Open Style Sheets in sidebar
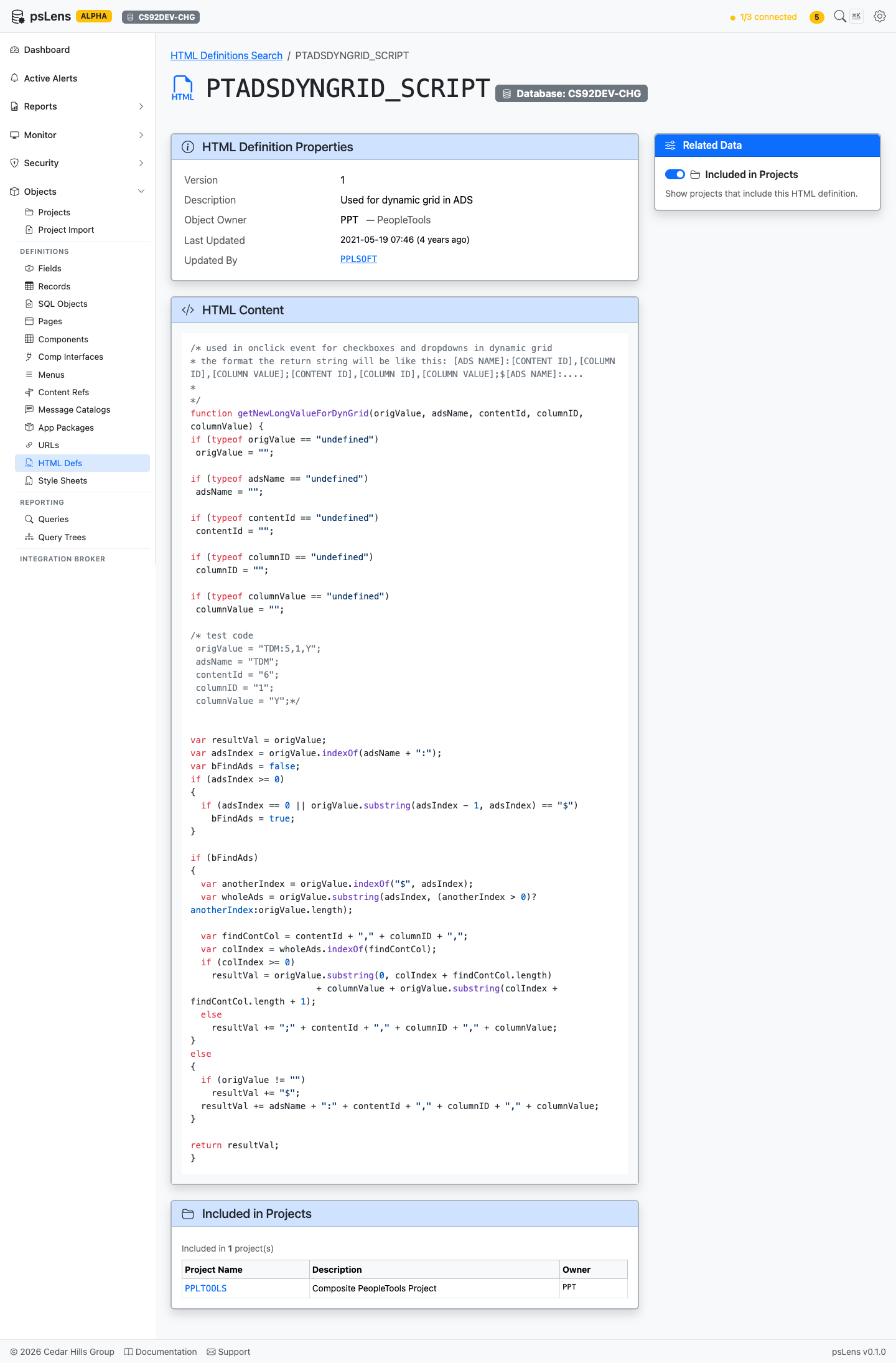The width and height of the screenshot is (896, 1363). [x=82, y=480]
